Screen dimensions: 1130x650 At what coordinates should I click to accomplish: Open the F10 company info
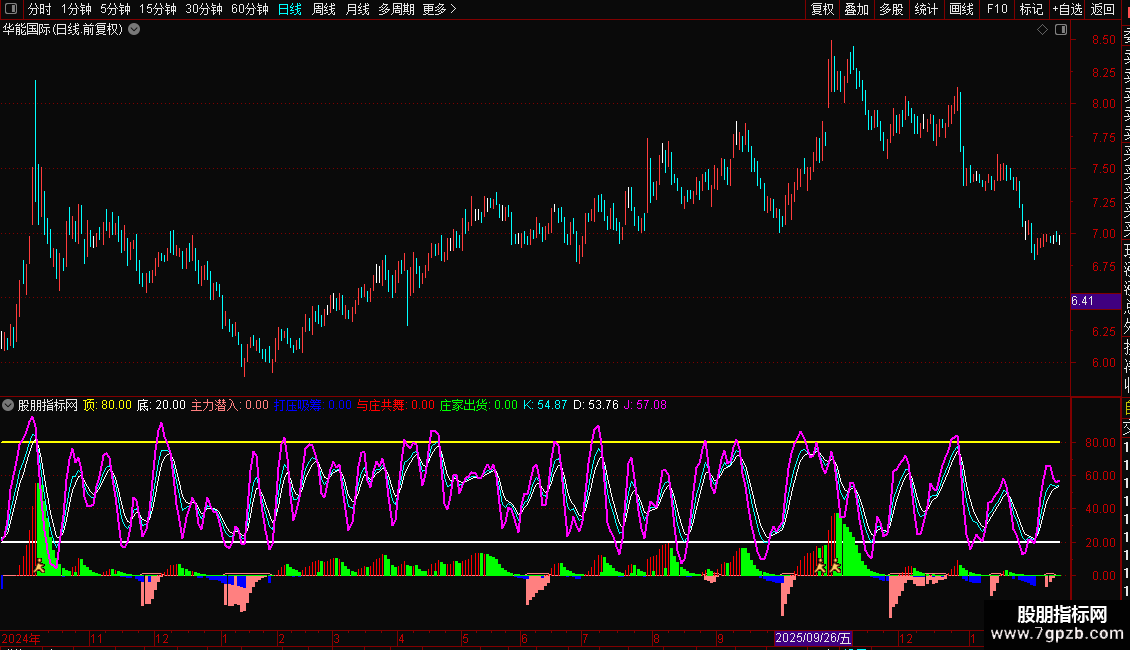click(997, 9)
